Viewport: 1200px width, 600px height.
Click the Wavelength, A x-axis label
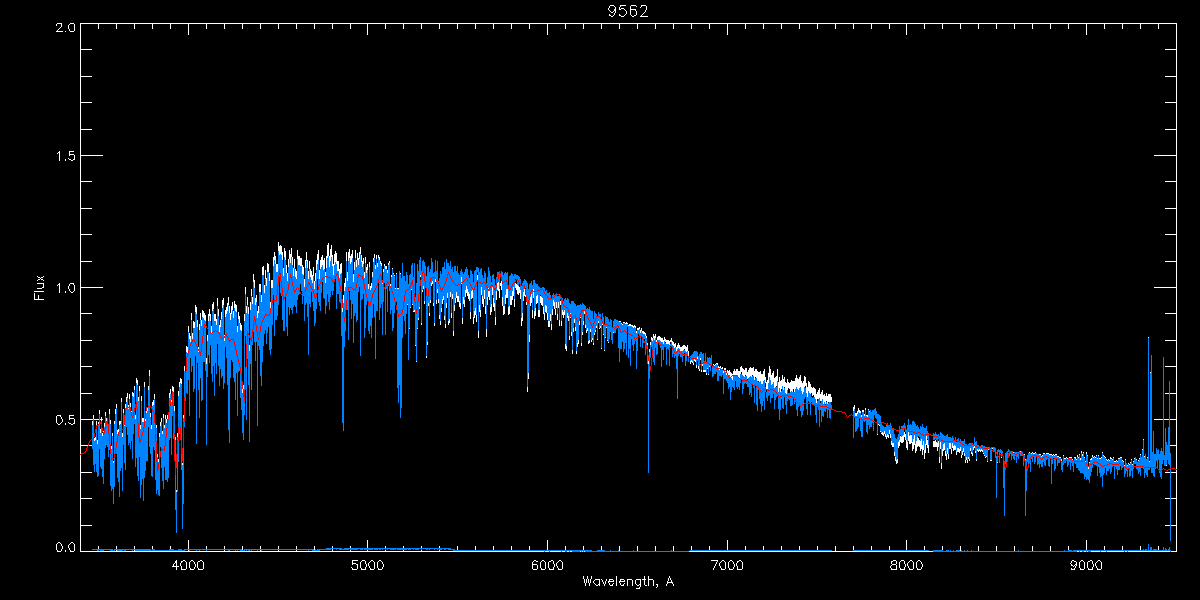point(628,581)
